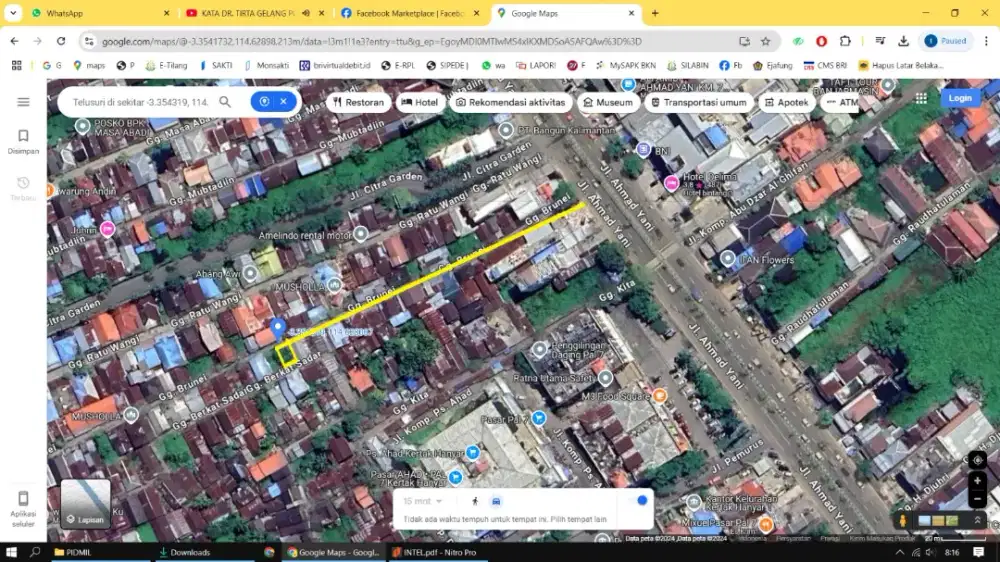1000x562 pixels.
Task: Open the Terbaru recent places panel
Action: click(23, 189)
